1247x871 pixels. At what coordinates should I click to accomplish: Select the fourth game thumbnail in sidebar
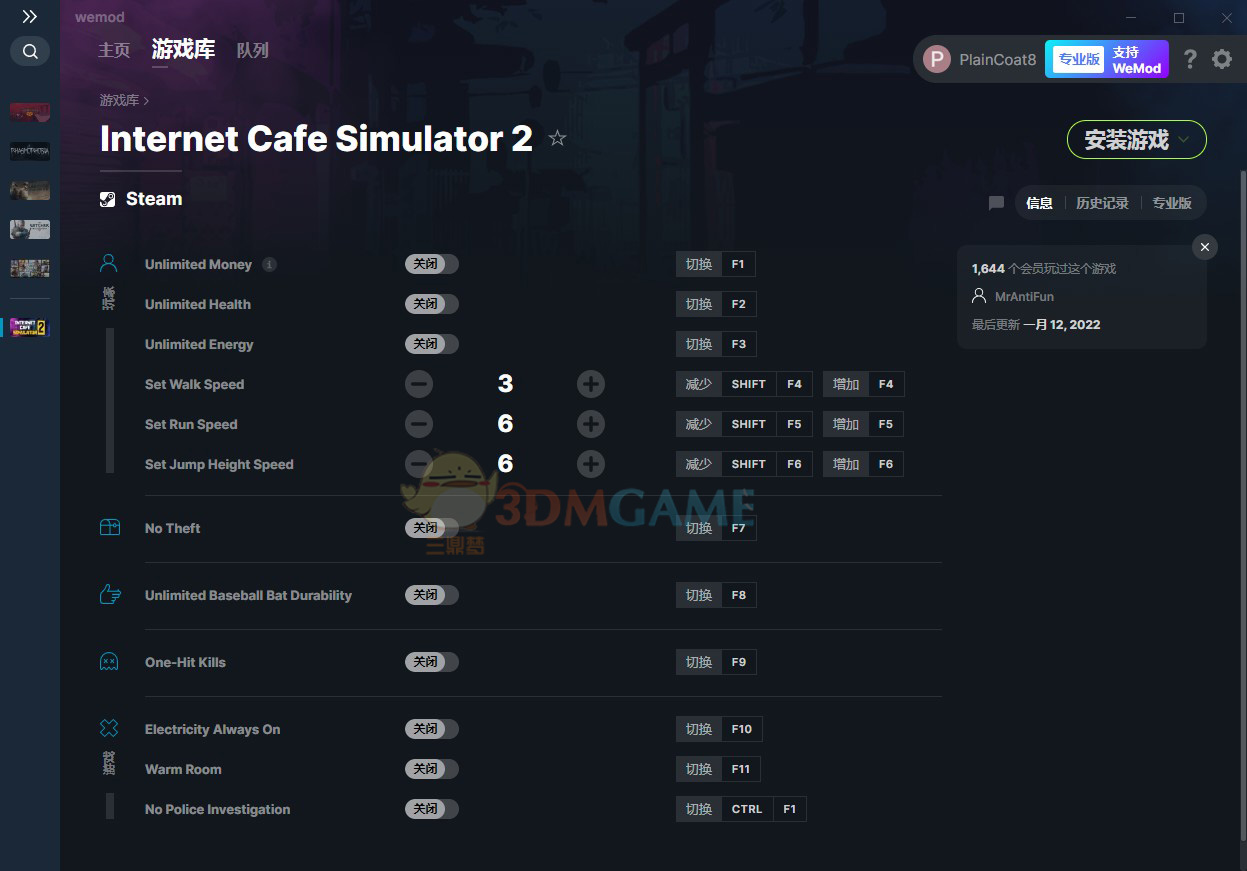click(x=30, y=229)
